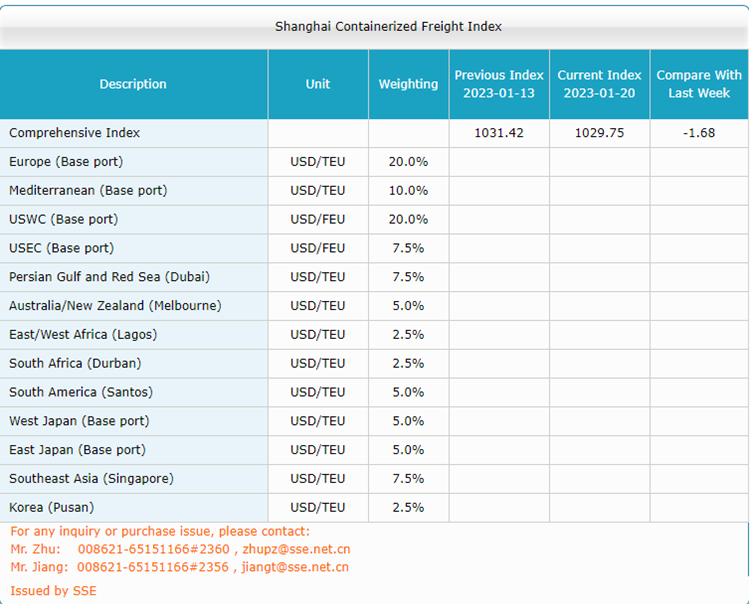The height and width of the screenshot is (605, 752).
Task: Click Mr. Jiang's phone number 008621-65151166#2356
Action: coord(153,567)
